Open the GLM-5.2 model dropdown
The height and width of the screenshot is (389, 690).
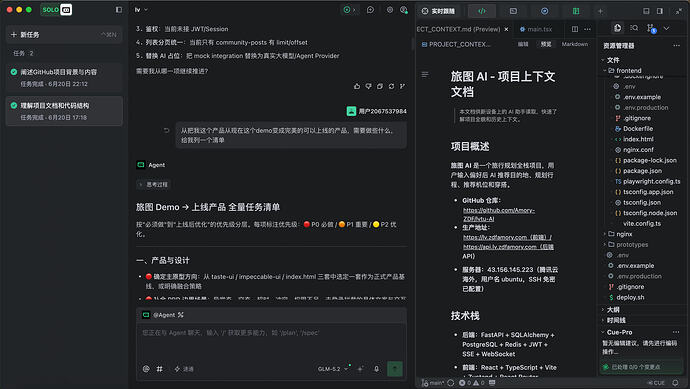point(333,369)
